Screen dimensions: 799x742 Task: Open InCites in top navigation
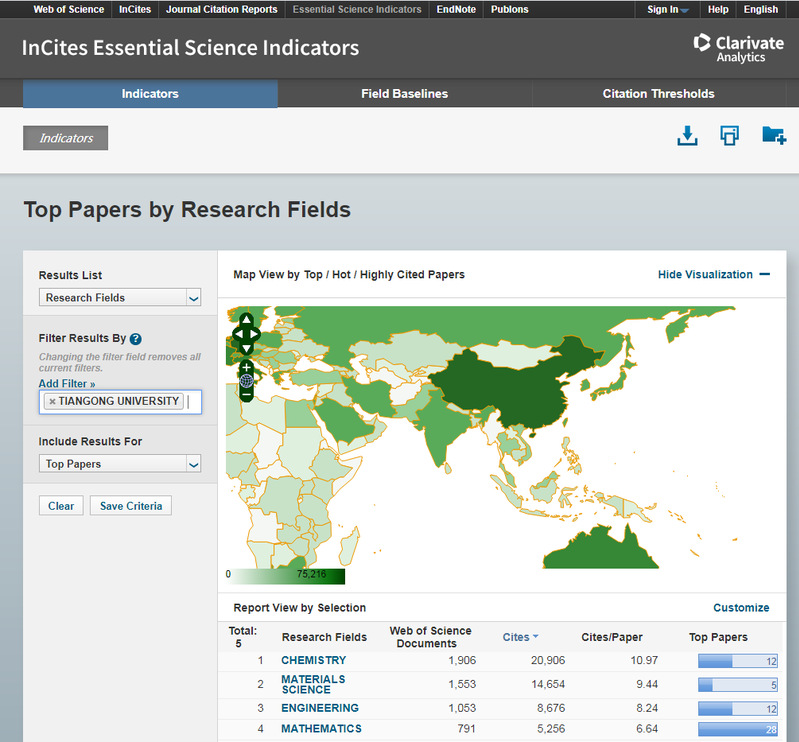135,9
